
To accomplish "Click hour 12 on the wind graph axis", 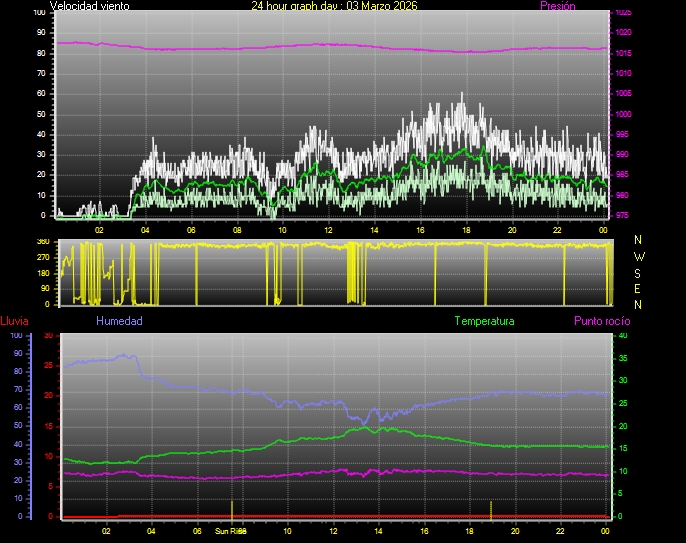I will (x=328, y=230).
